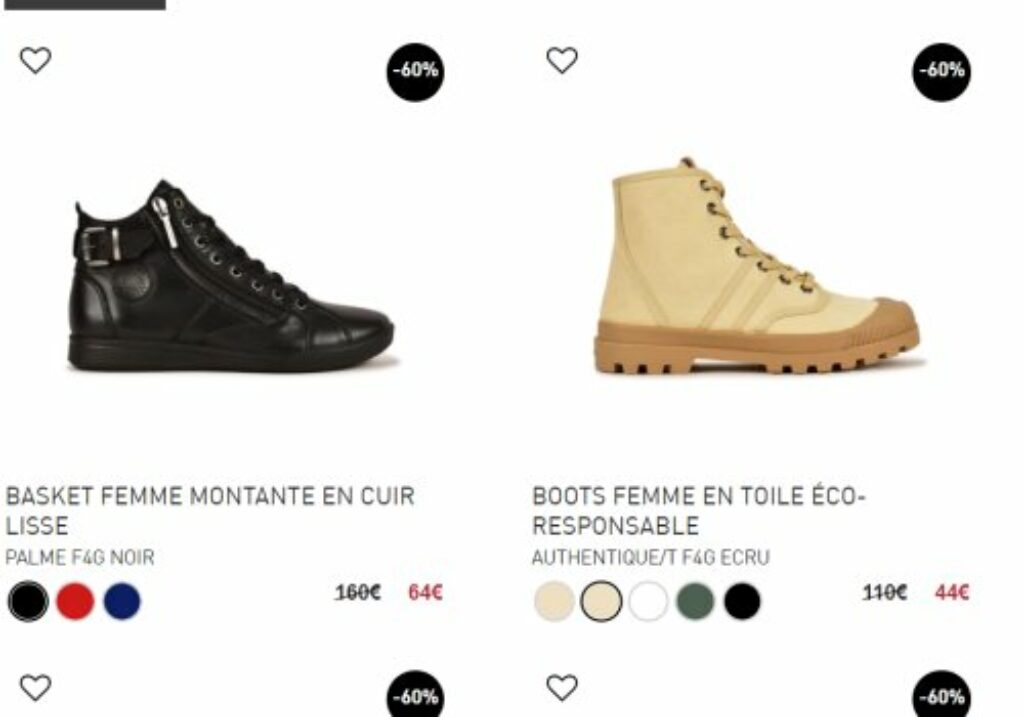Open the black leather basket product image
The height and width of the screenshot is (717, 1024).
coord(232,276)
